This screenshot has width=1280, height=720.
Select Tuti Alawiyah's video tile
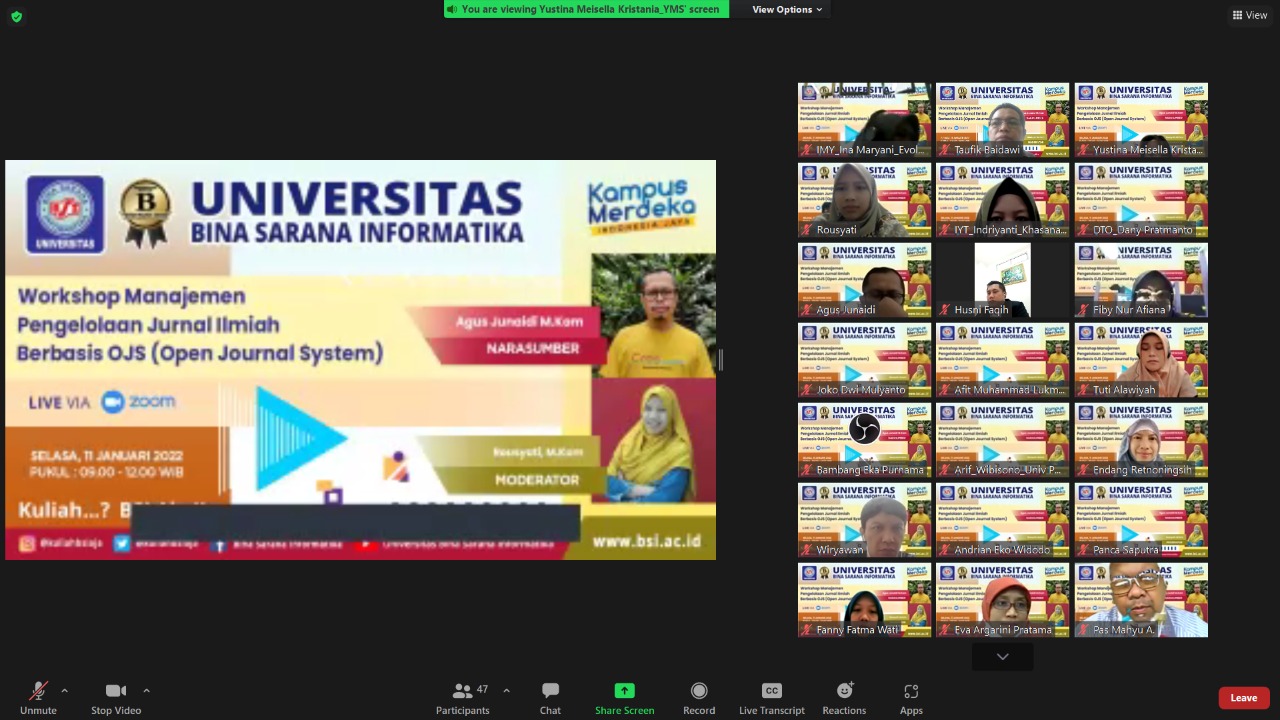(1141, 360)
